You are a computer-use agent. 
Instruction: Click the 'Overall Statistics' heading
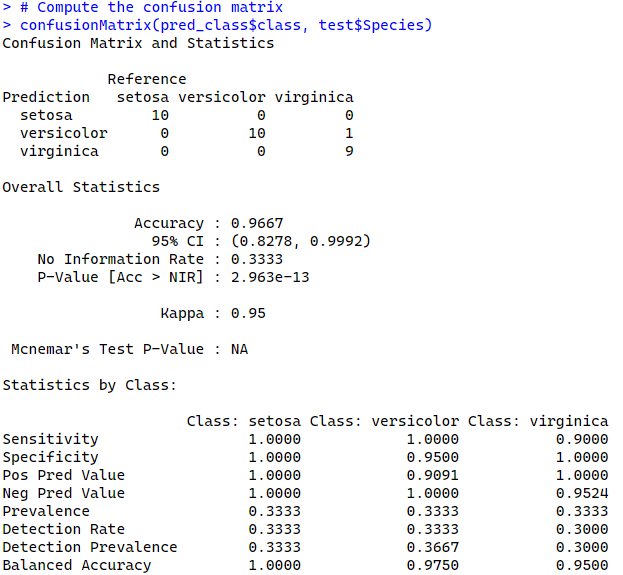81,187
